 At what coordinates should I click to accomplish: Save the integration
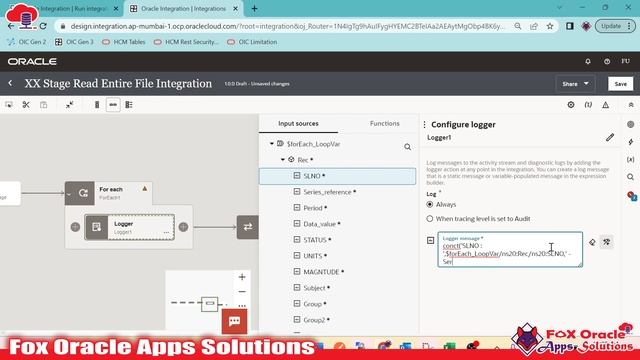coord(620,84)
